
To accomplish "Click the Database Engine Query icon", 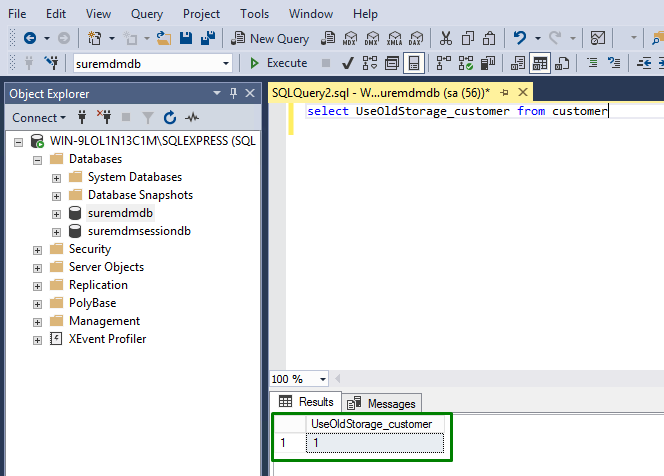I will tap(328, 39).
